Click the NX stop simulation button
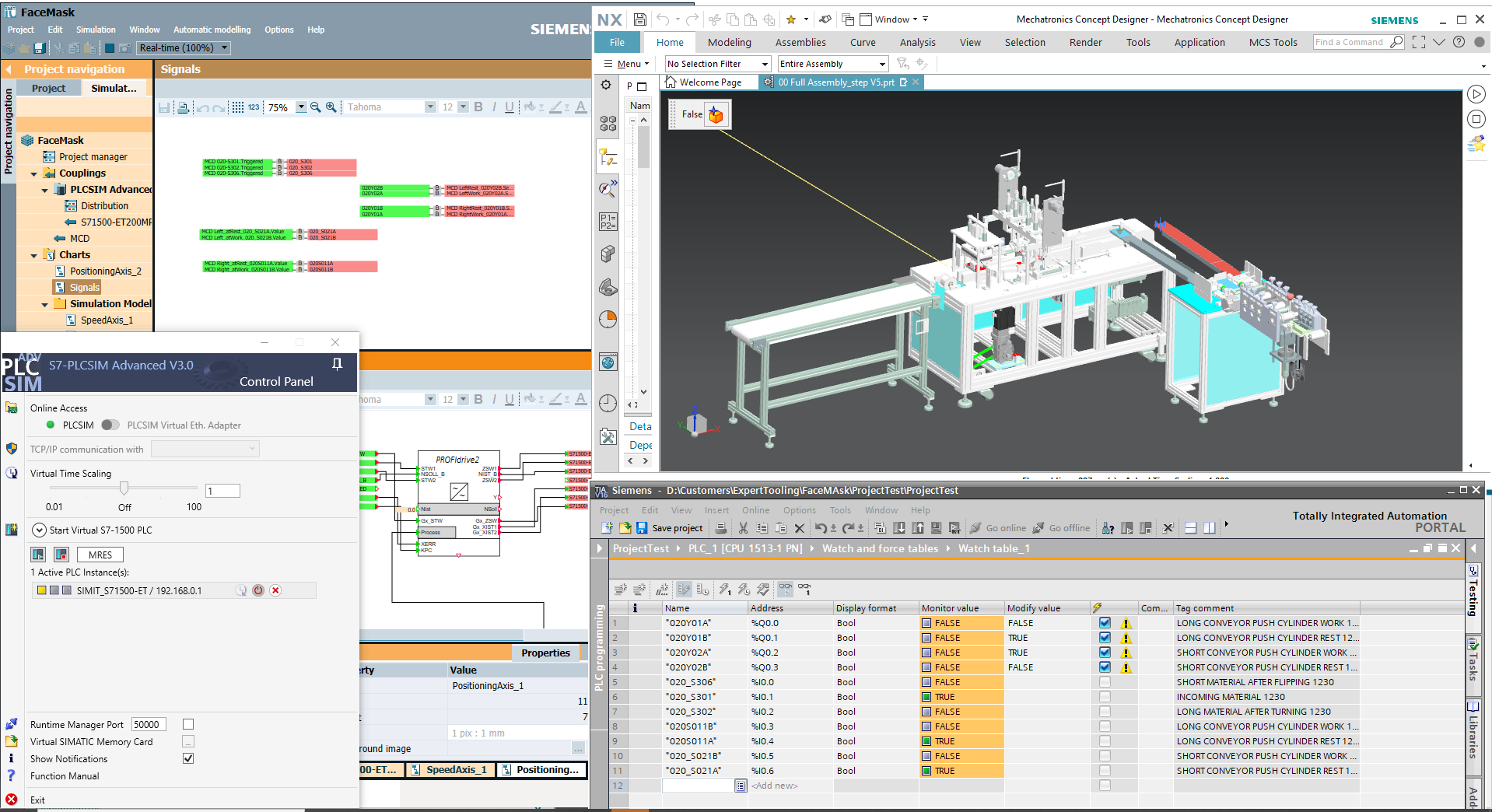The height and width of the screenshot is (812, 1492). point(1476,119)
